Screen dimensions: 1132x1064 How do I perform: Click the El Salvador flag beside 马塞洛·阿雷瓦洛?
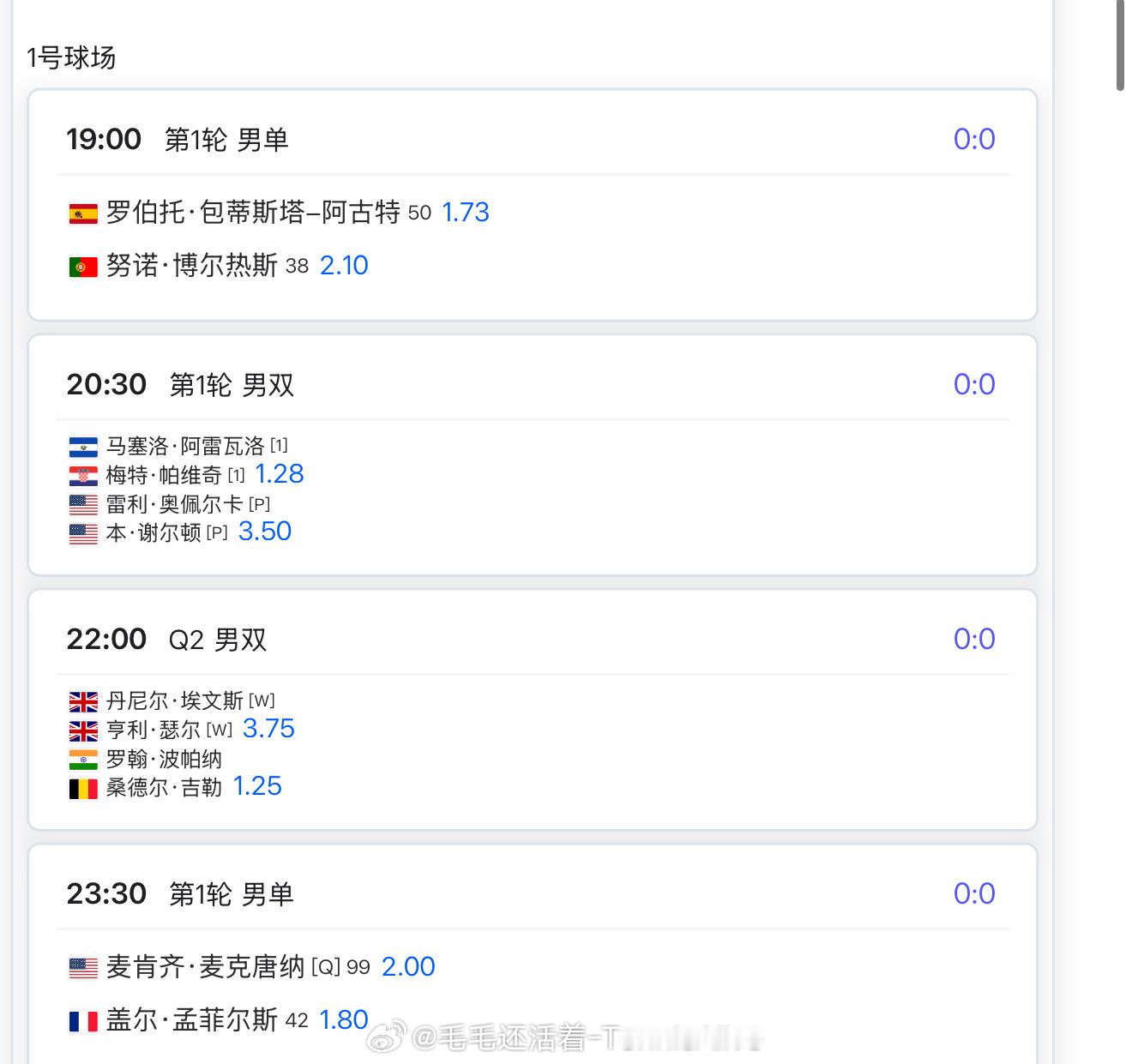pyautogui.click(x=83, y=447)
